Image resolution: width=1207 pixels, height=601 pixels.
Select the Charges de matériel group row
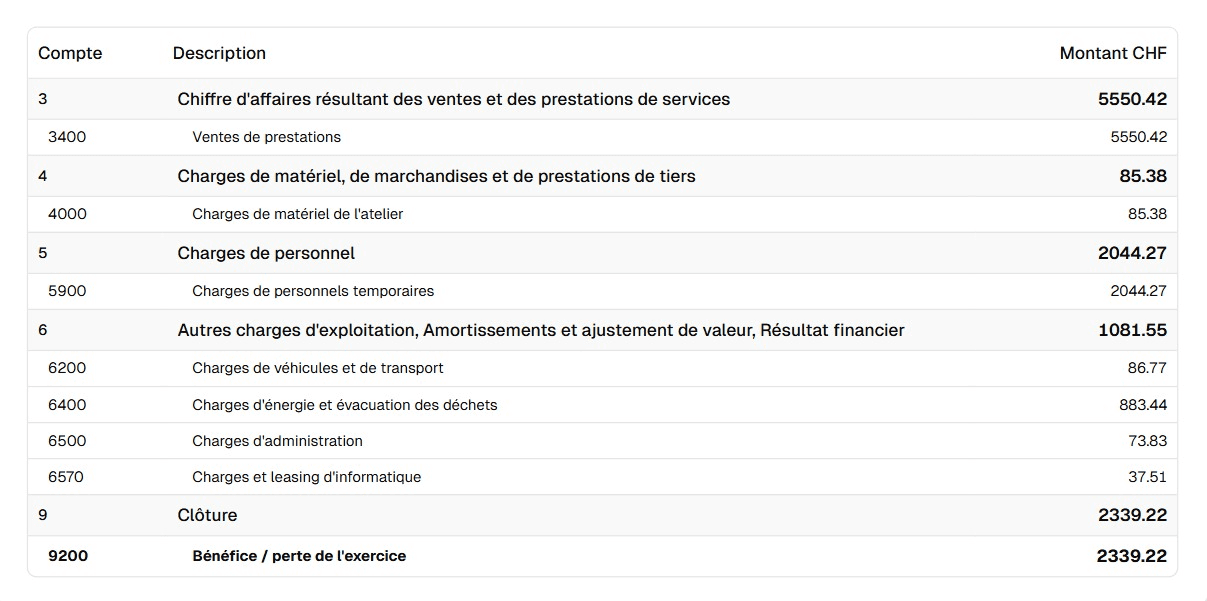click(436, 176)
